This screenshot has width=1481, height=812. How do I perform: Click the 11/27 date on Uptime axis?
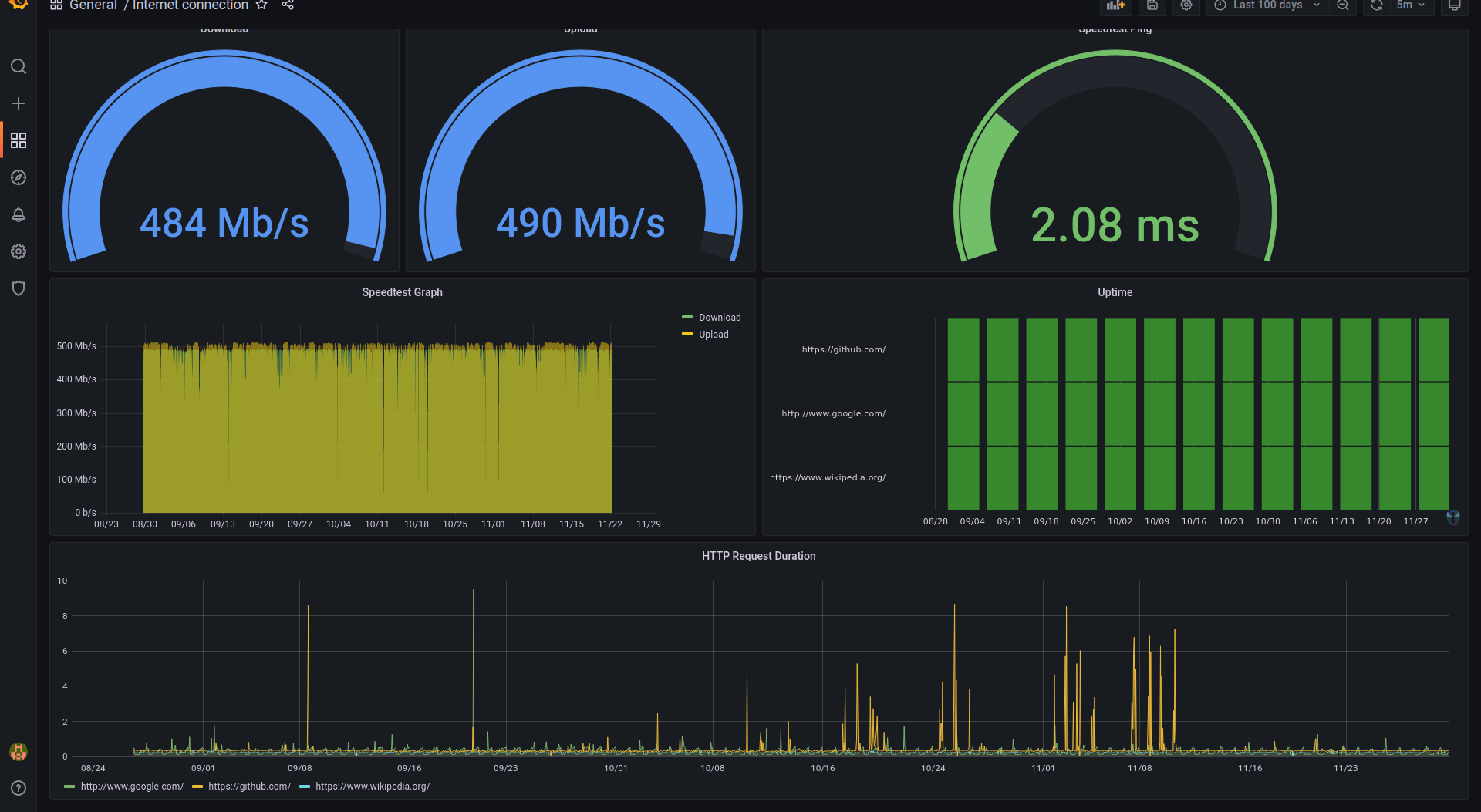1416,522
